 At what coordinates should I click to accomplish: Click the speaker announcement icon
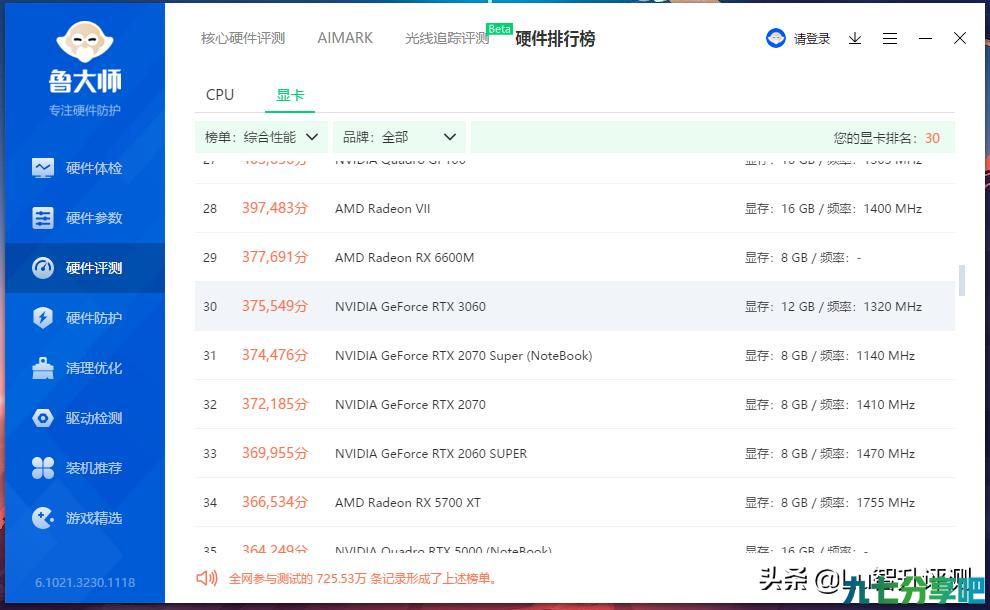point(206,578)
